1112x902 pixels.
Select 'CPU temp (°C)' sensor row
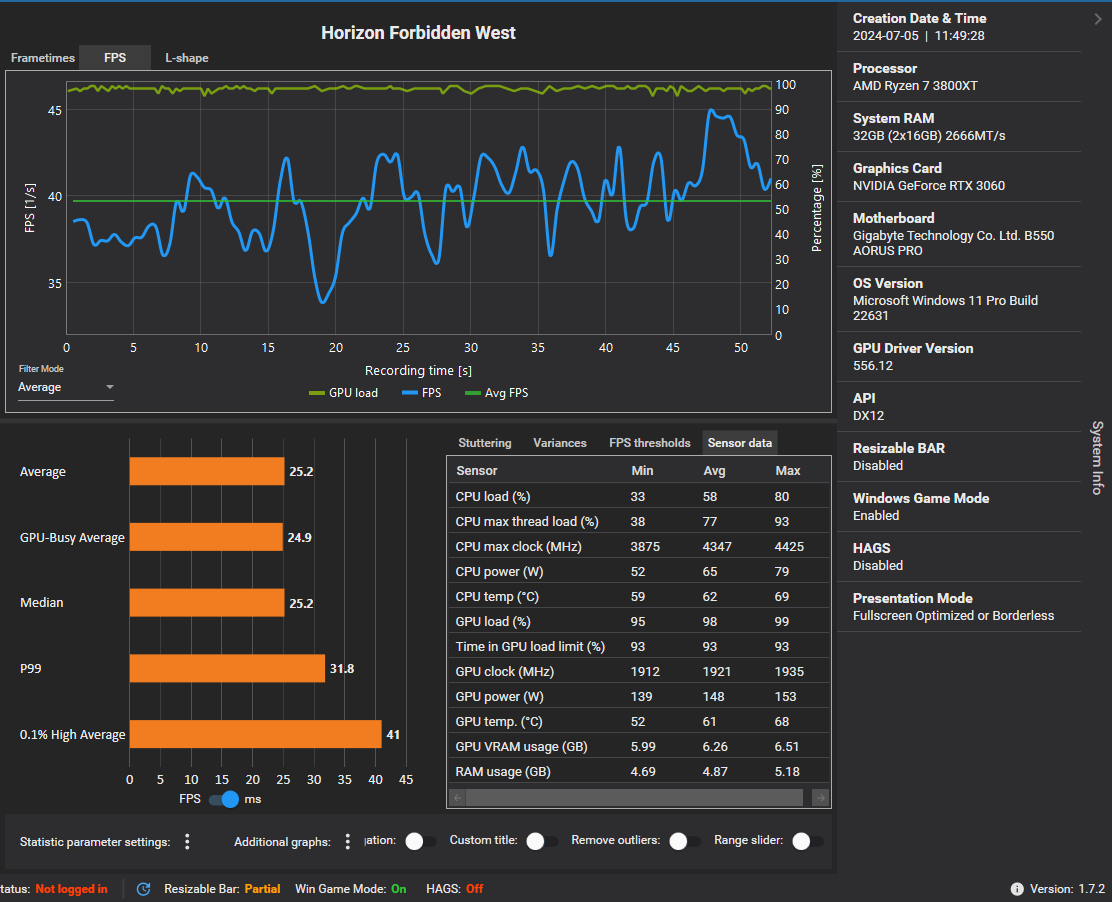(638, 596)
